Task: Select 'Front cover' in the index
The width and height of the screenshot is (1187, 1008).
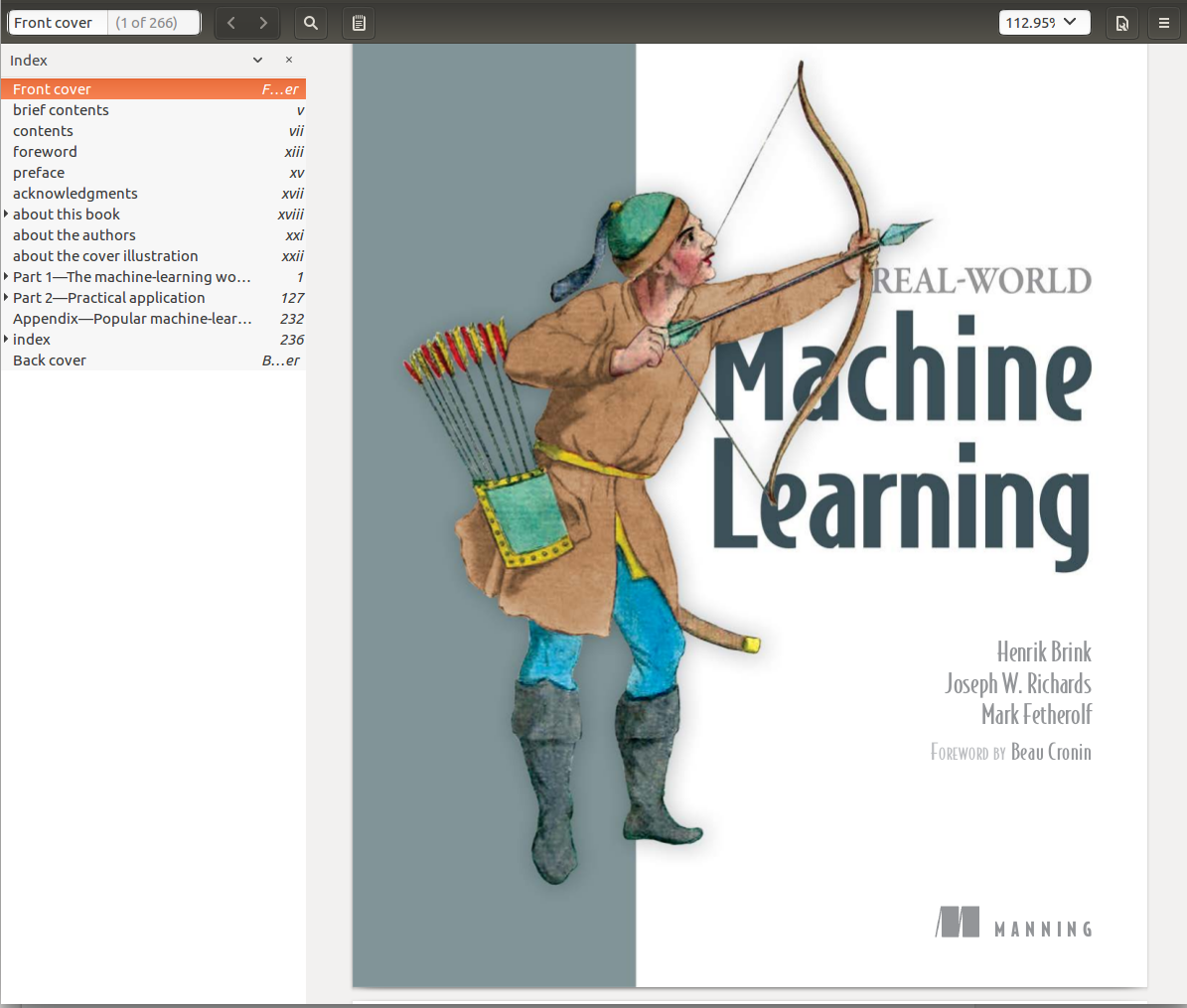Action: (x=154, y=89)
